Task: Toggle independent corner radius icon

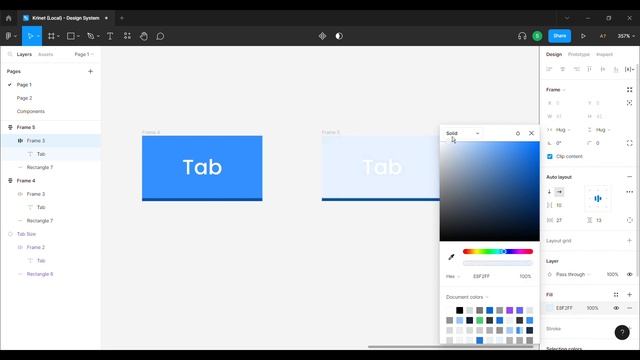Action: pos(629,143)
